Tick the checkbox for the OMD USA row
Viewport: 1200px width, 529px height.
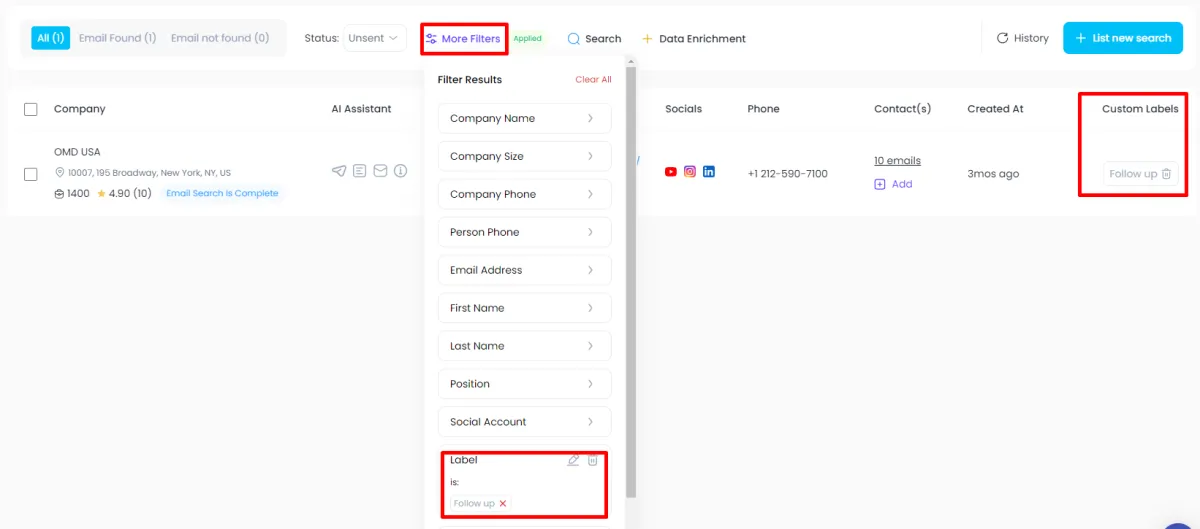point(31,174)
